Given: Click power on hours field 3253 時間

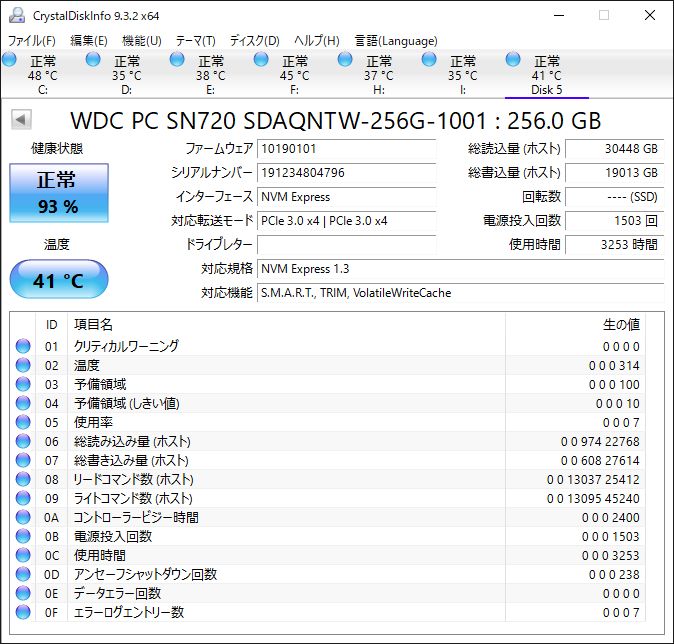Looking at the screenshot, I should tap(615, 245).
